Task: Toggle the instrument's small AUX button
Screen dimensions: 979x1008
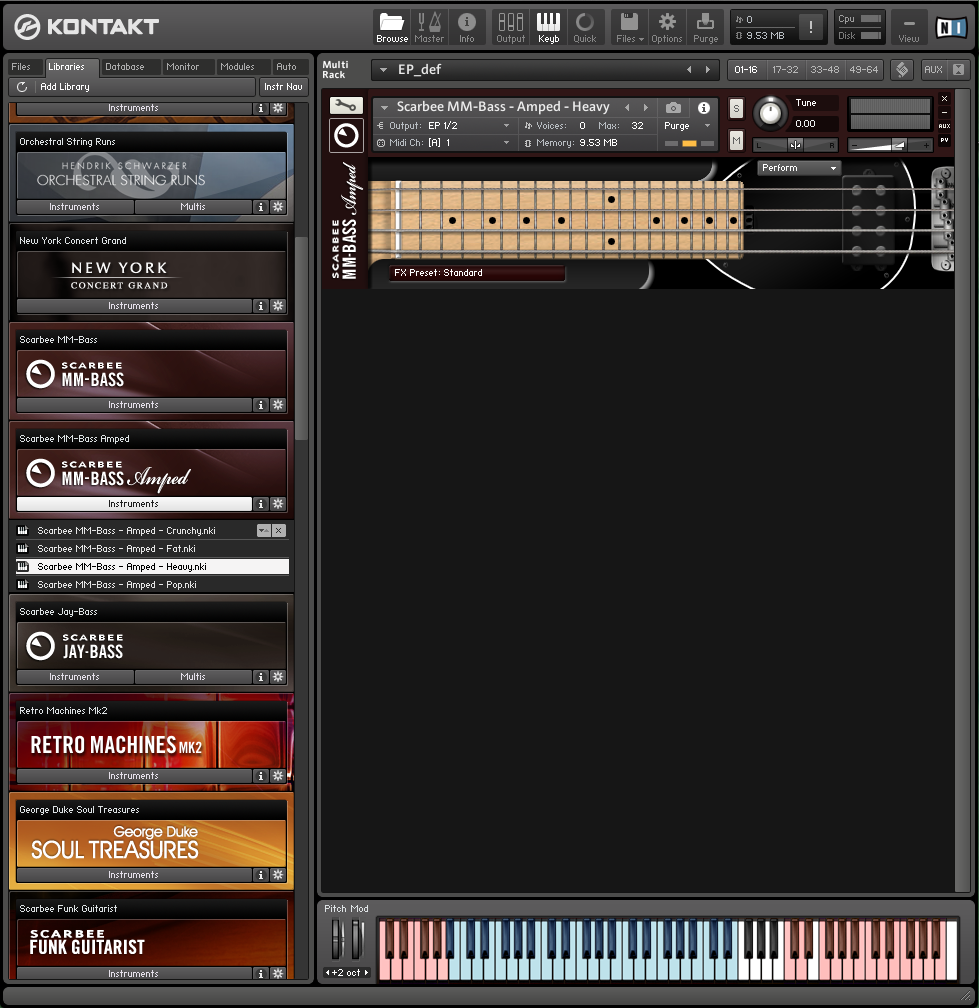Action: [x=944, y=126]
